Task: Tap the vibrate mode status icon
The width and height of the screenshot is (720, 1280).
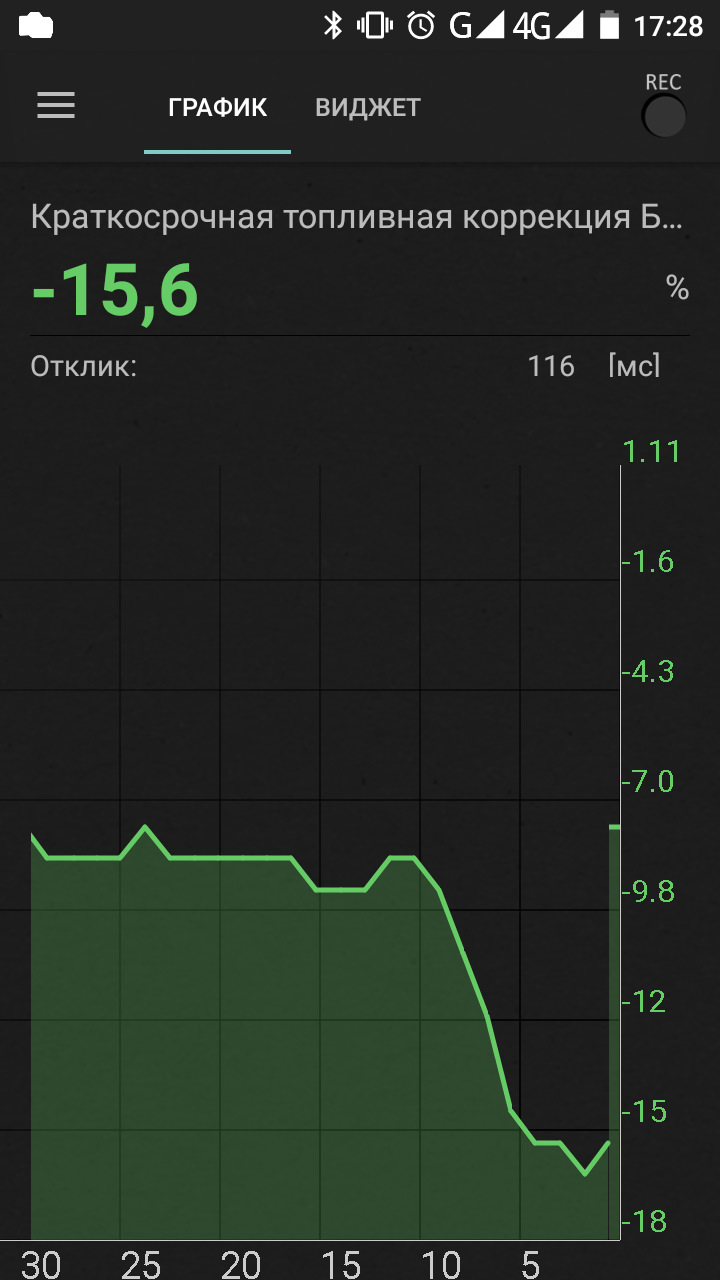Action: coord(375,26)
